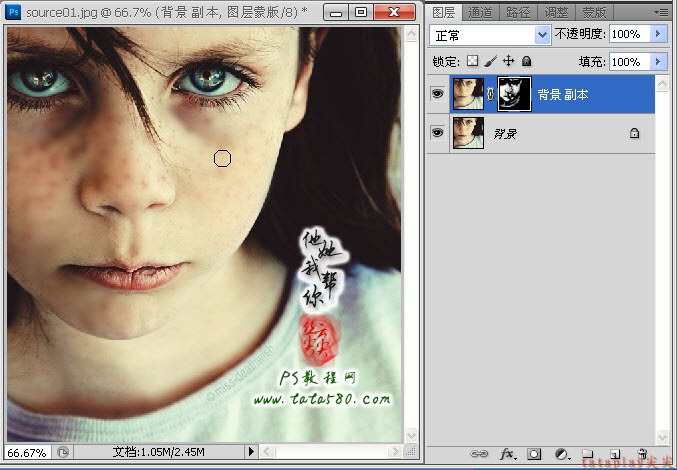The image size is (677, 470).
Task: Click the 不透明度 label
Action: pyautogui.click(x=580, y=34)
